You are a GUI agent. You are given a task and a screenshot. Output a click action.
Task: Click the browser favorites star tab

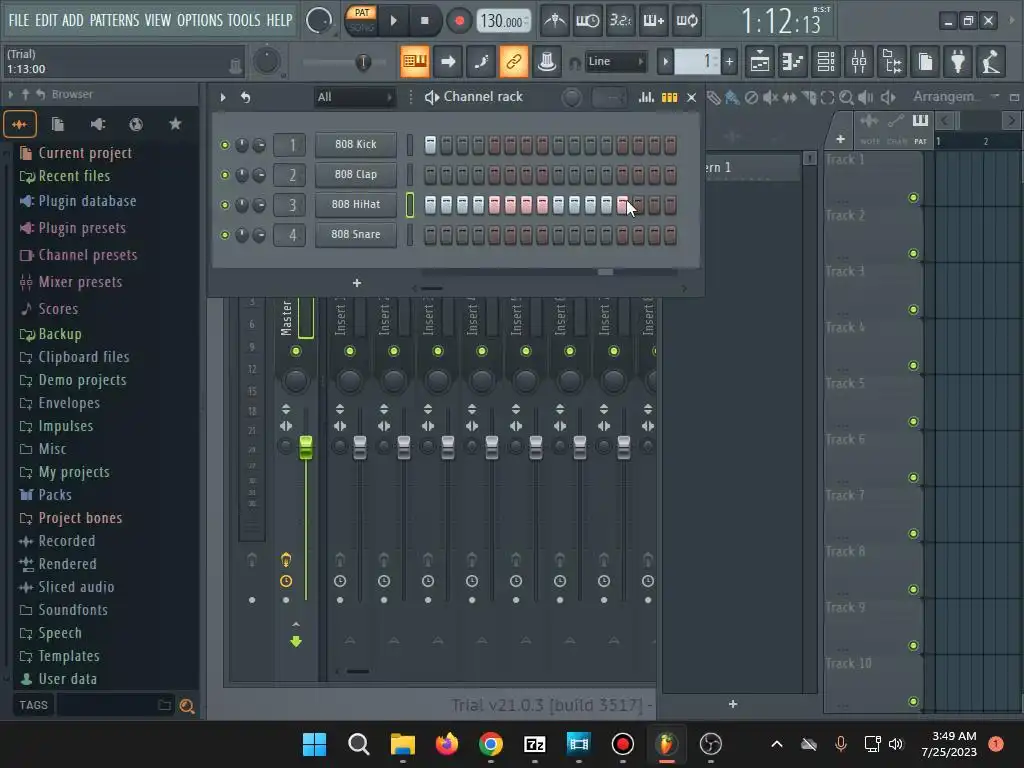pyautogui.click(x=175, y=123)
